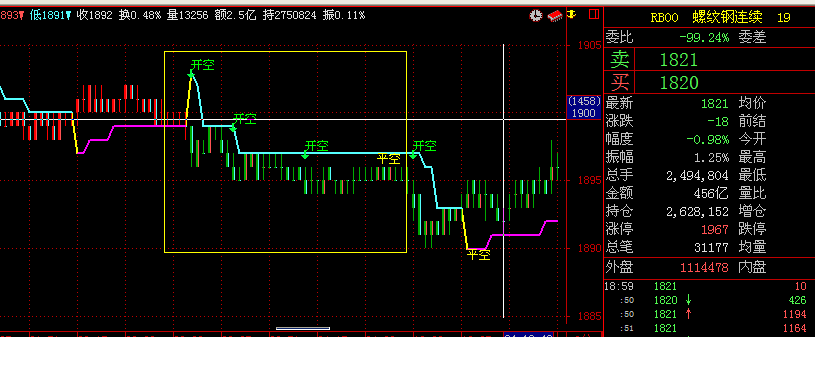
Task: Click the 卖 sell label
Action: pos(620,60)
